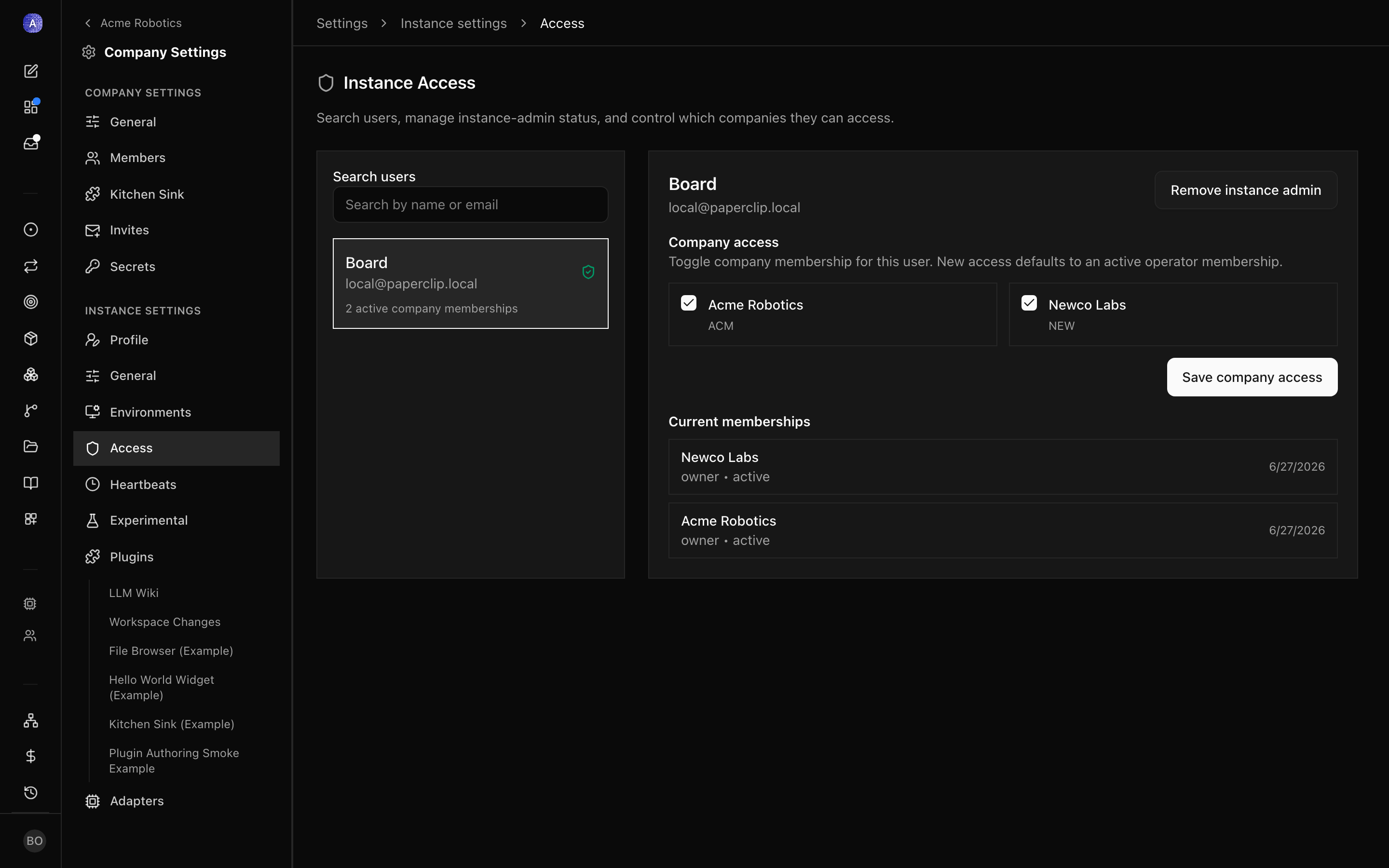The width and height of the screenshot is (1389, 868).
Task: Click the routines repeat-arrows icon in rail
Action: tap(31, 266)
